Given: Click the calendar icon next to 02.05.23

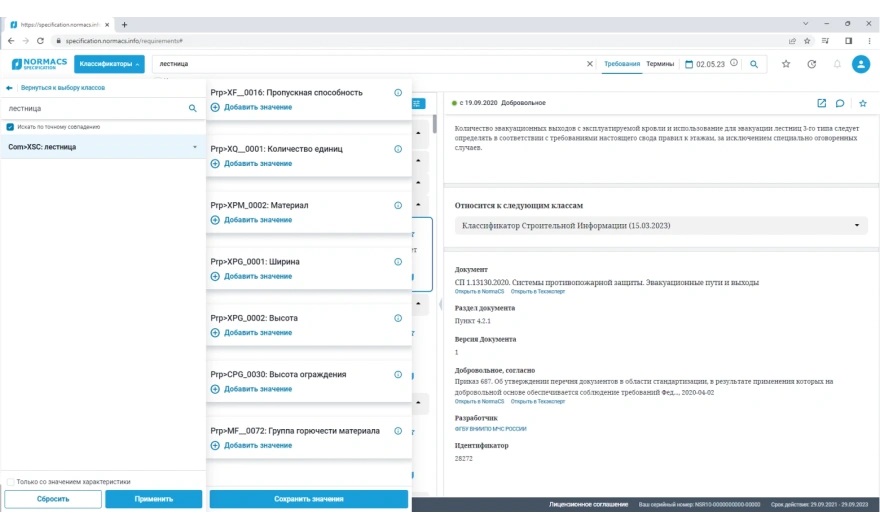Looking at the screenshot, I should pyautogui.click(x=689, y=64).
